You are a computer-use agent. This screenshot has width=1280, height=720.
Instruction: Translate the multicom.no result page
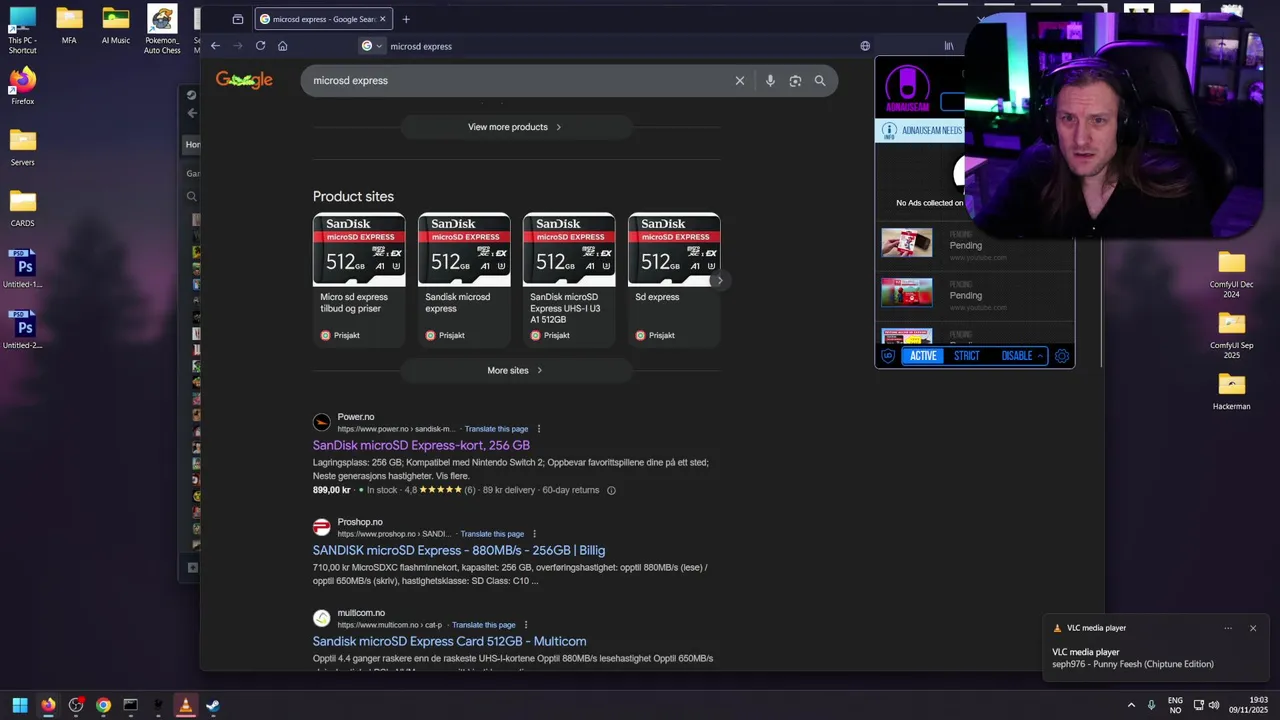click(x=483, y=625)
